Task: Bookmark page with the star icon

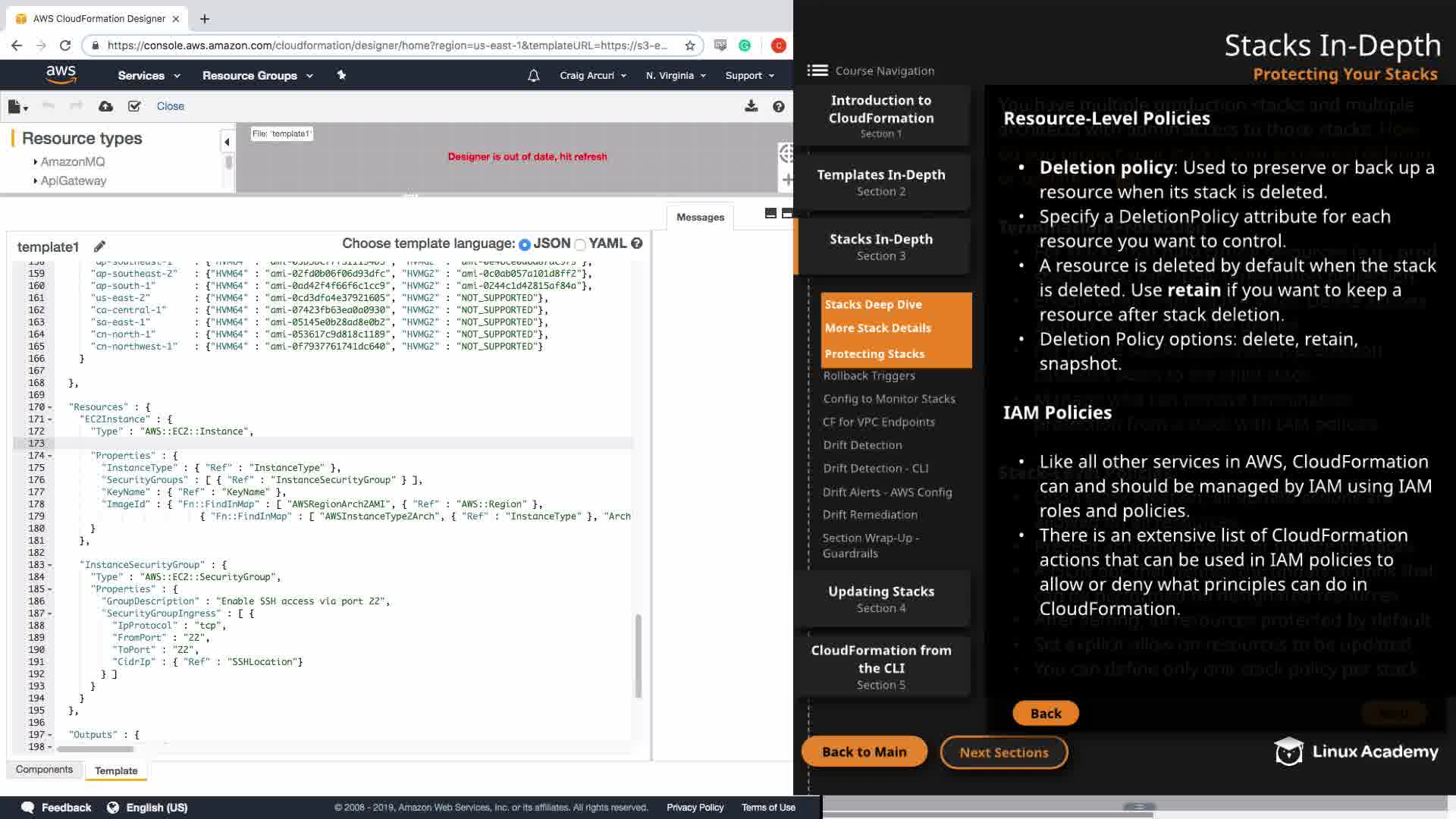Action: point(690,45)
